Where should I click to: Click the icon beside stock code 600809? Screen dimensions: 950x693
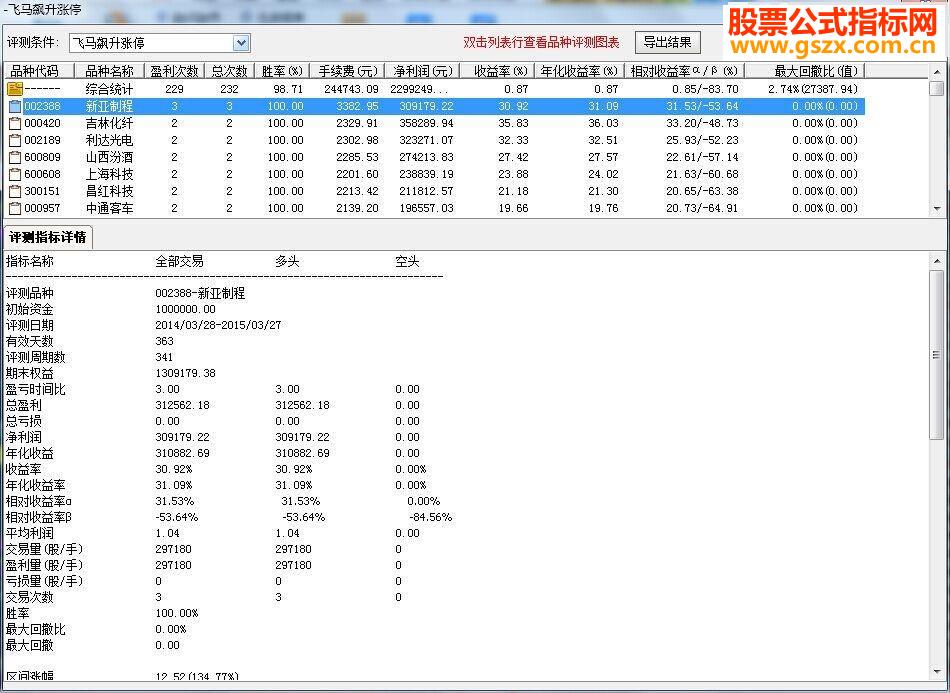15,158
